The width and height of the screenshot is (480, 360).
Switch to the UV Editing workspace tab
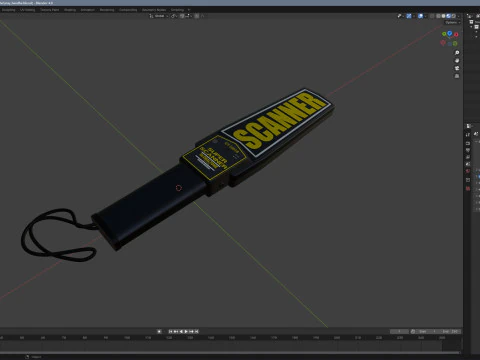(27, 10)
